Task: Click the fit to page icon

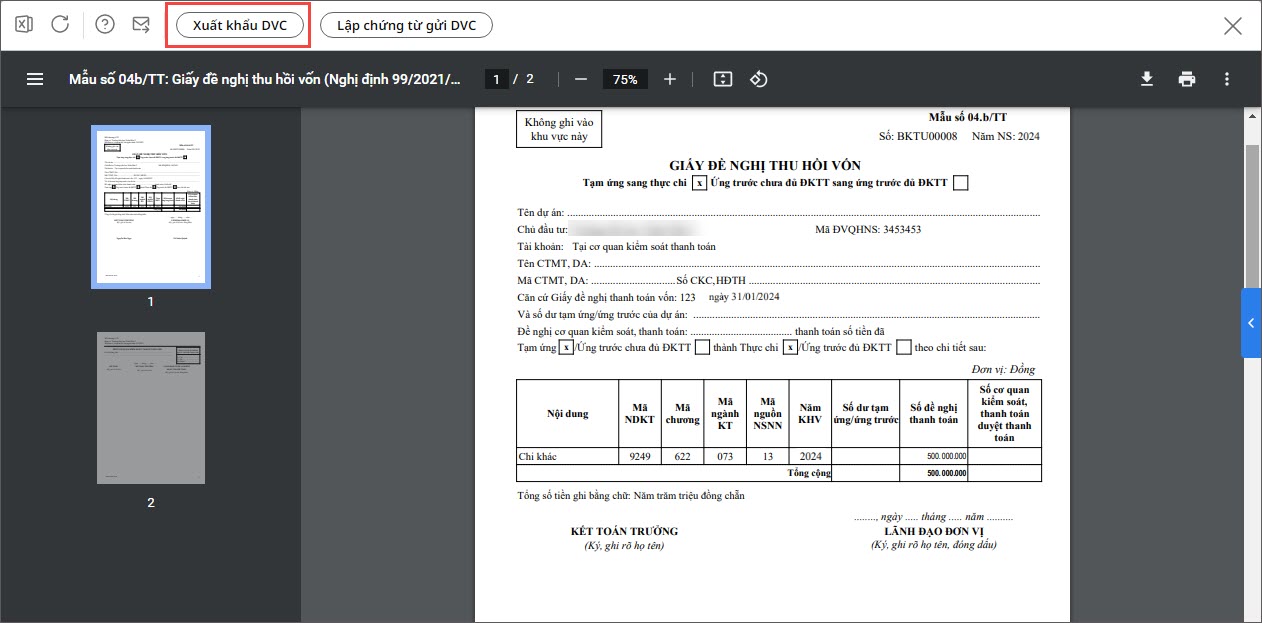Action: [723, 79]
